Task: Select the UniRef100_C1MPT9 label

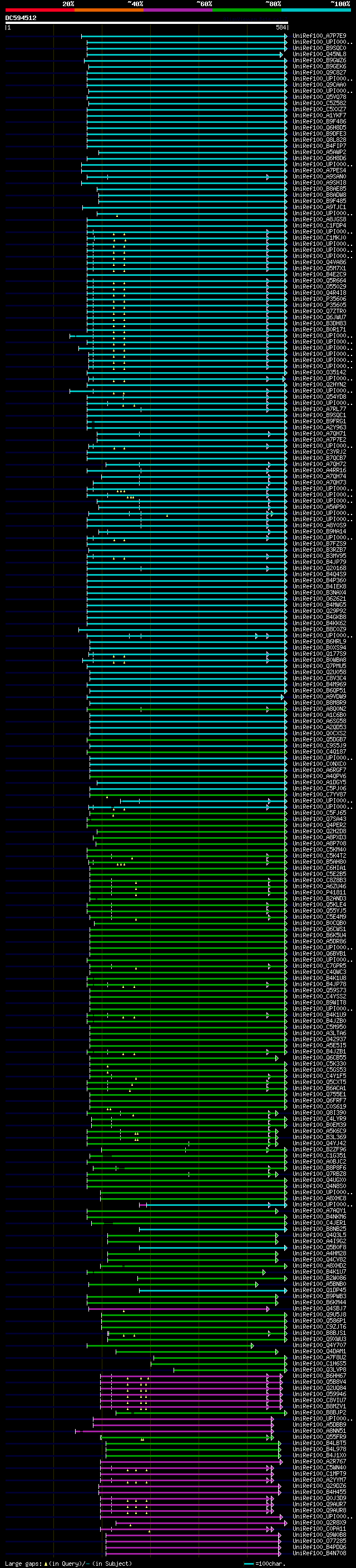Action: (319, 1473)
